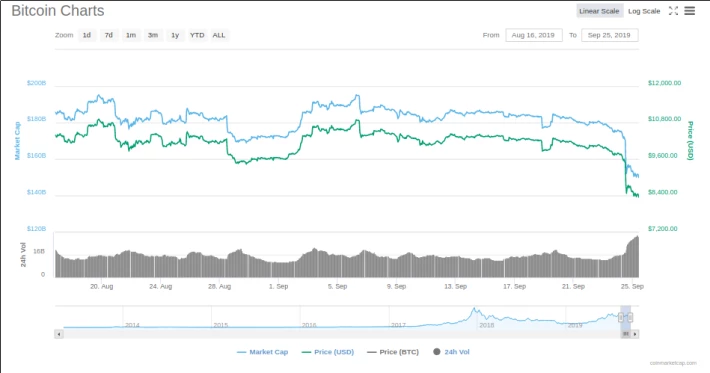
Task: Zoom chart to YTD
Action: pyautogui.click(x=197, y=35)
